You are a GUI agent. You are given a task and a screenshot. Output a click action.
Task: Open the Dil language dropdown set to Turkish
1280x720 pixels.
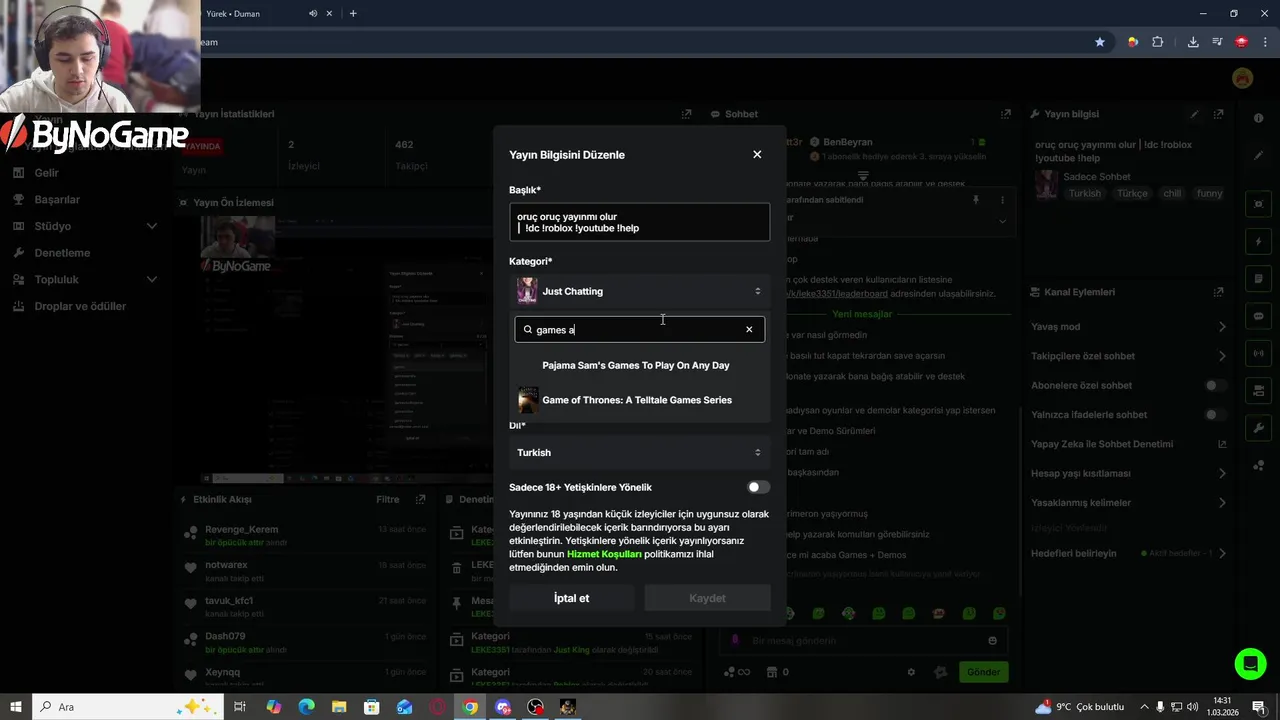[640, 452]
